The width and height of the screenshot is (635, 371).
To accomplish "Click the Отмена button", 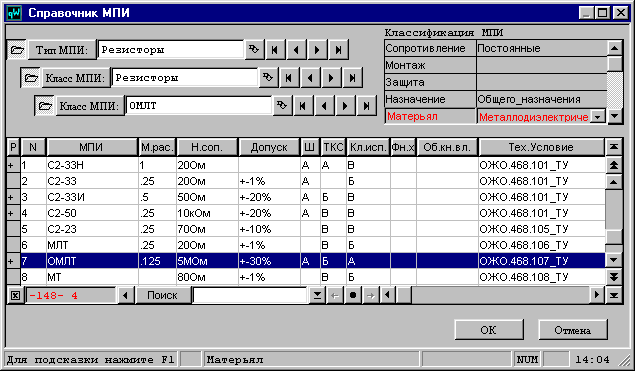I will [x=573, y=330].
